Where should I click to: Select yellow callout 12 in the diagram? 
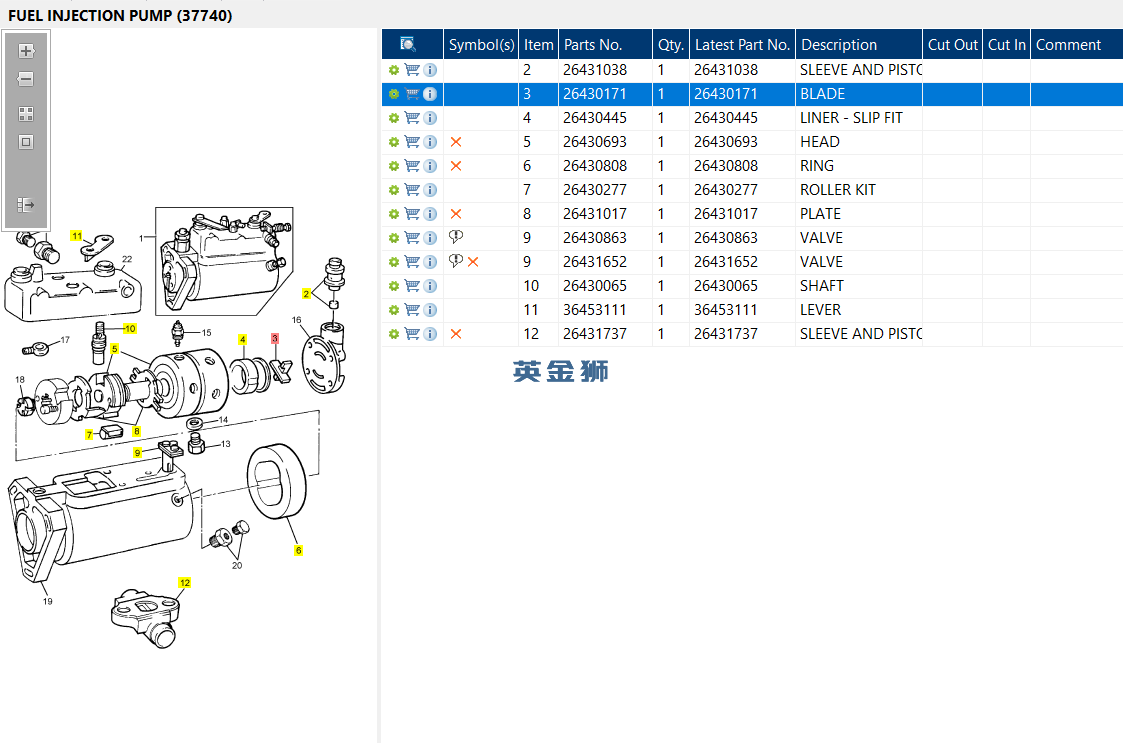pyautogui.click(x=185, y=583)
